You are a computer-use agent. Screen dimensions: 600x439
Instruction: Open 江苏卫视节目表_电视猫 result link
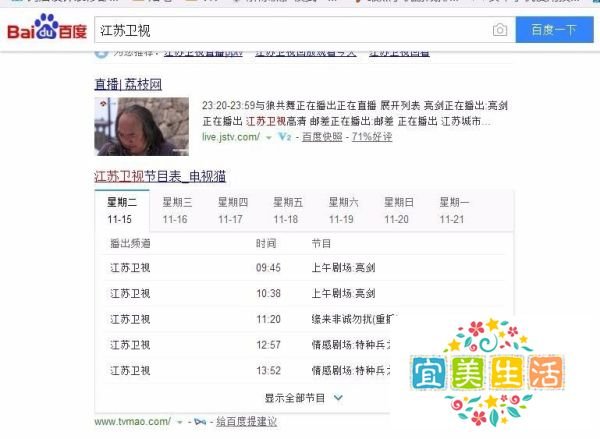(160, 176)
